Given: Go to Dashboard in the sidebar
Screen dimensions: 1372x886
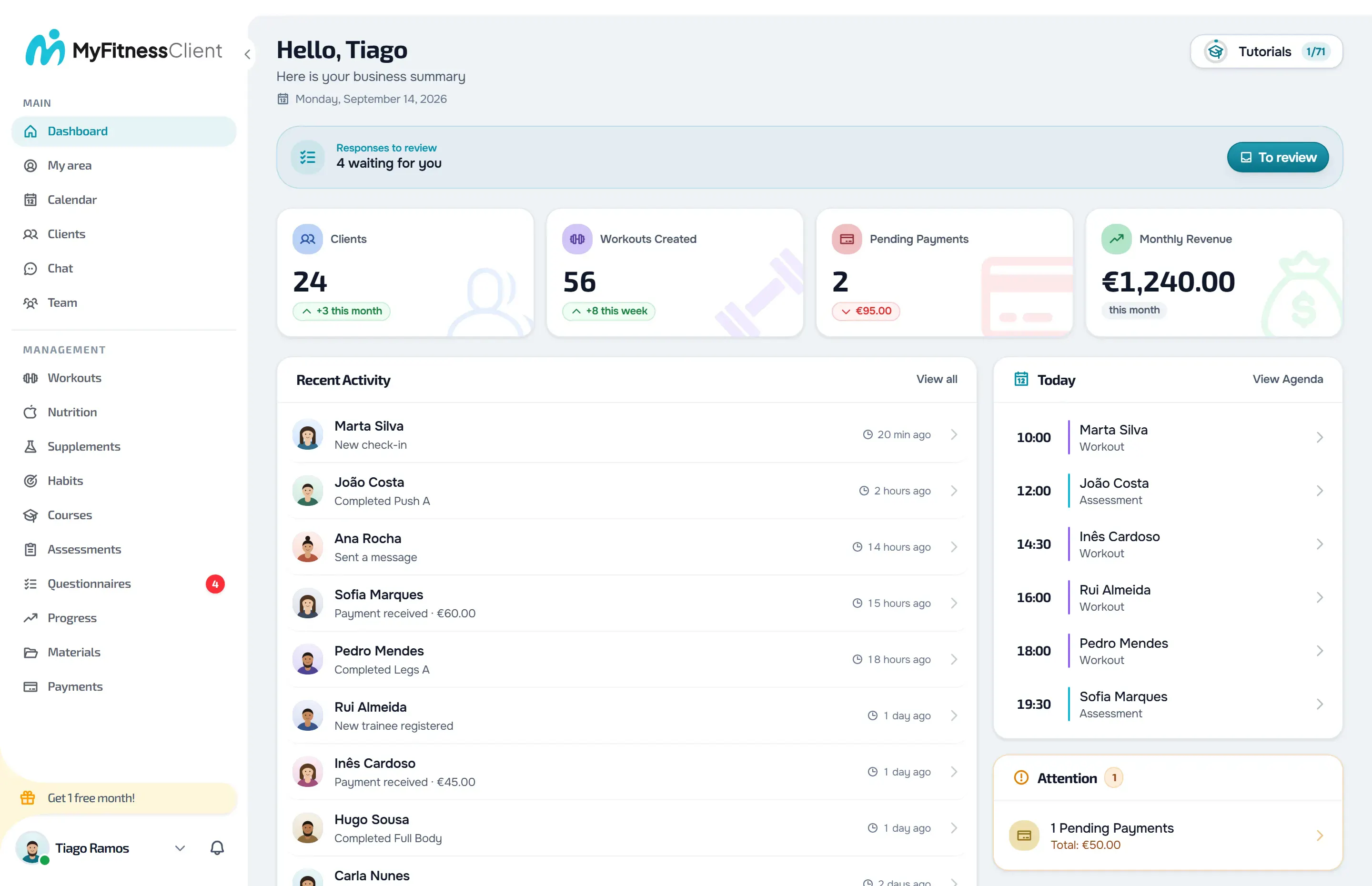Looking at the screenshot, I should (x=124, y=131).
